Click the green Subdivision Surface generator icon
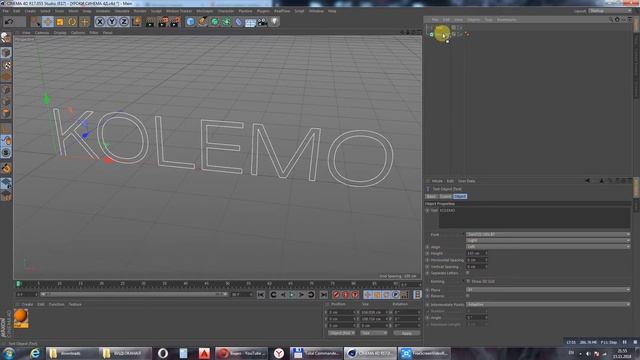 click(x=214, y=22)
